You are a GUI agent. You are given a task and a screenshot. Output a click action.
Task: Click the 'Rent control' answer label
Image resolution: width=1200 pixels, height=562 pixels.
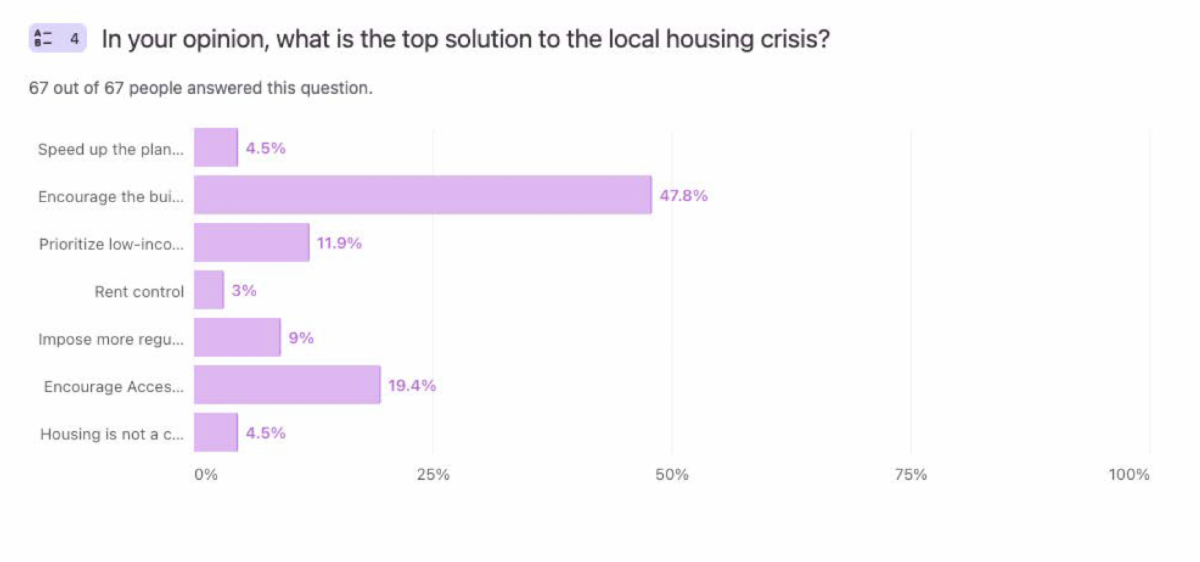click(x=139, y=292)
